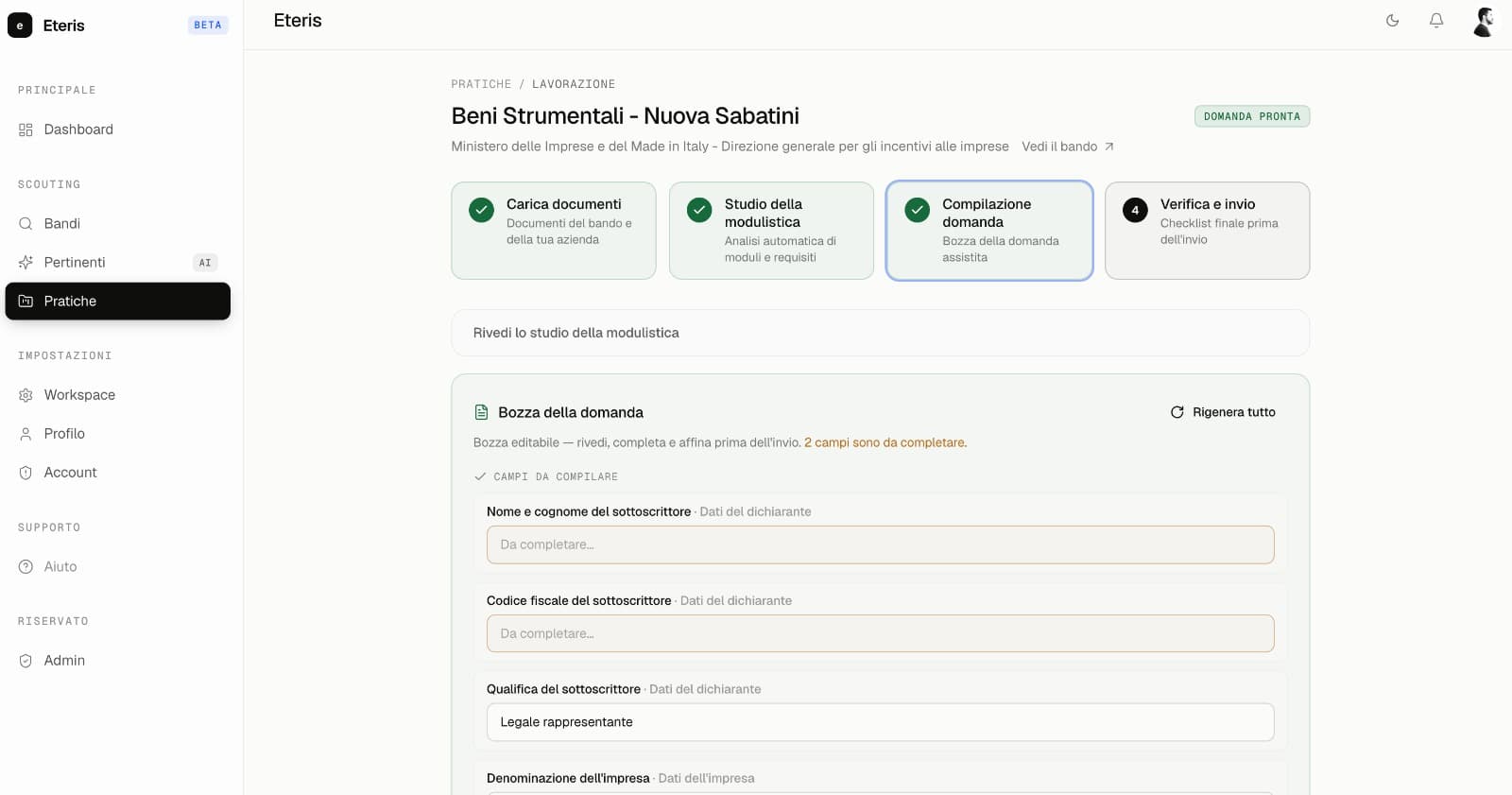Select Studio della modulistica step

pos(771,231)
